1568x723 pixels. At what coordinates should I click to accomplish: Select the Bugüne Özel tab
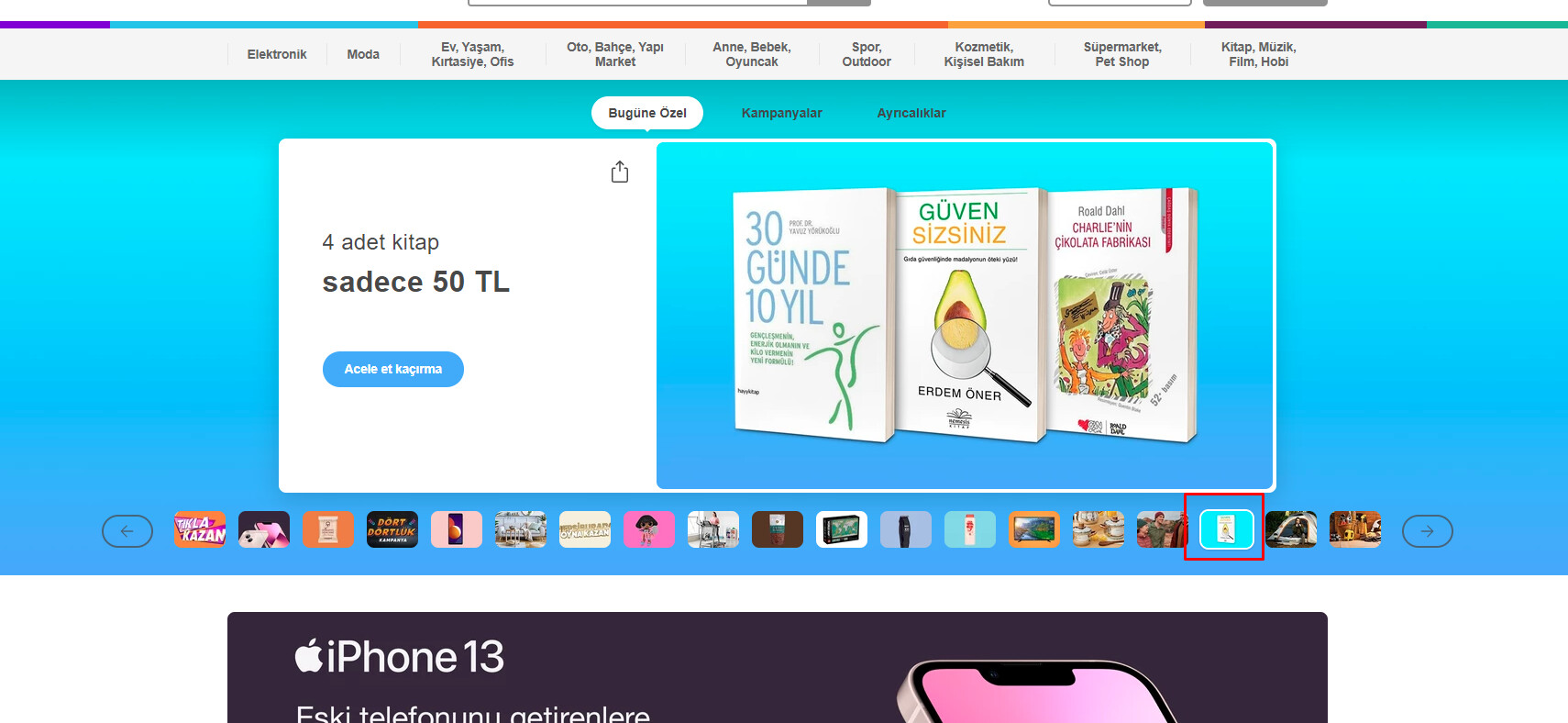(647, 113)
